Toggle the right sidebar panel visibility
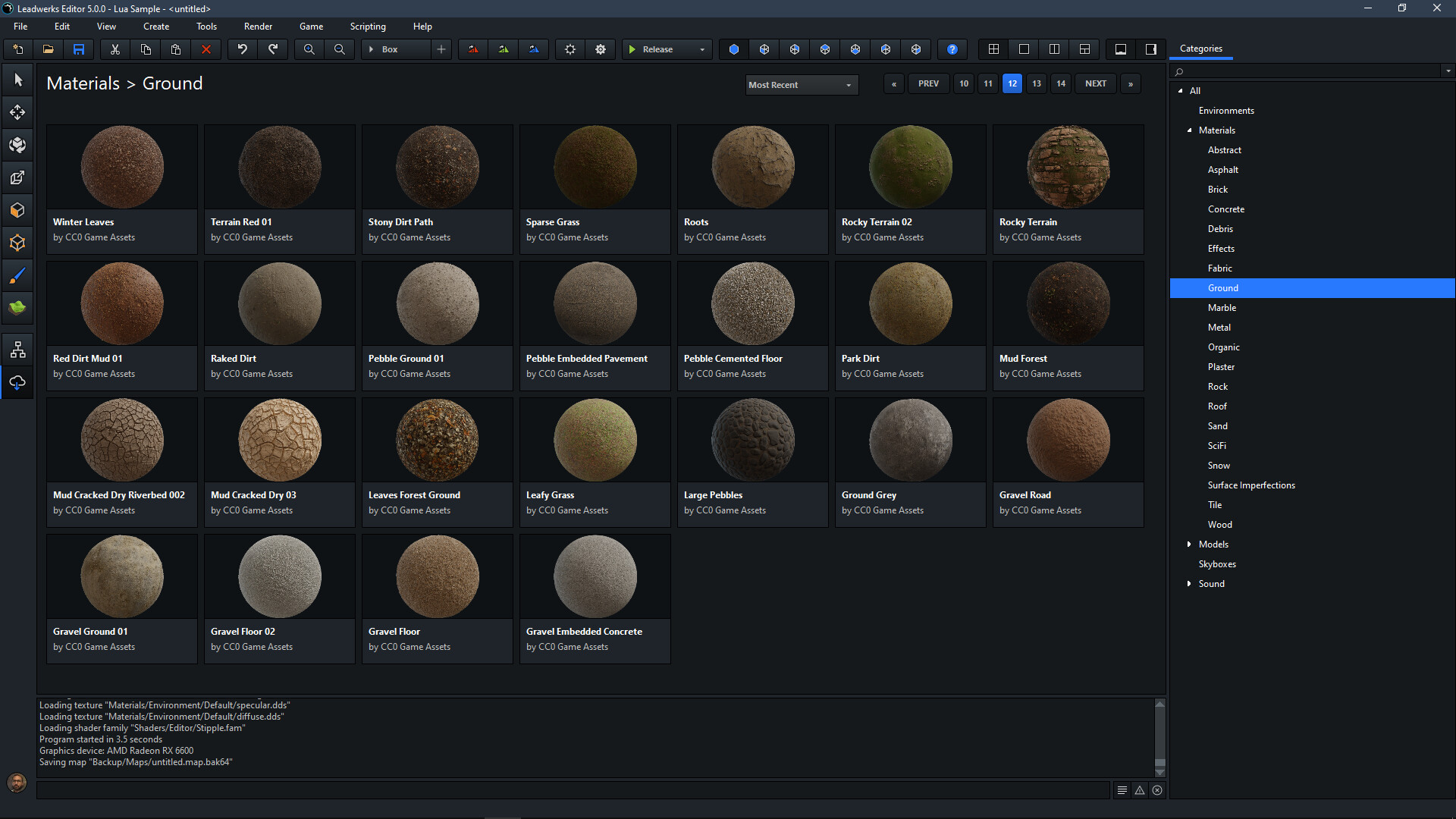Viewport: 1456px width, 819px height. pyautogui.click(x=1150, y=49)
